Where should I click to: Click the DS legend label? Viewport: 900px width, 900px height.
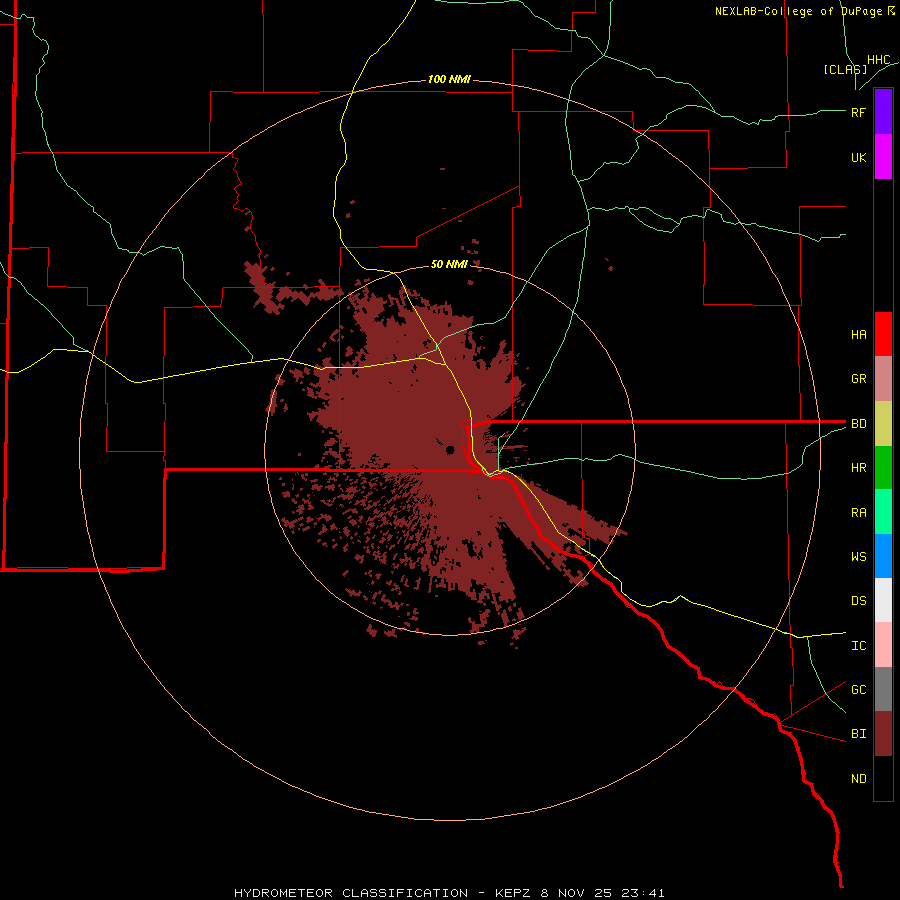(858, 600)
